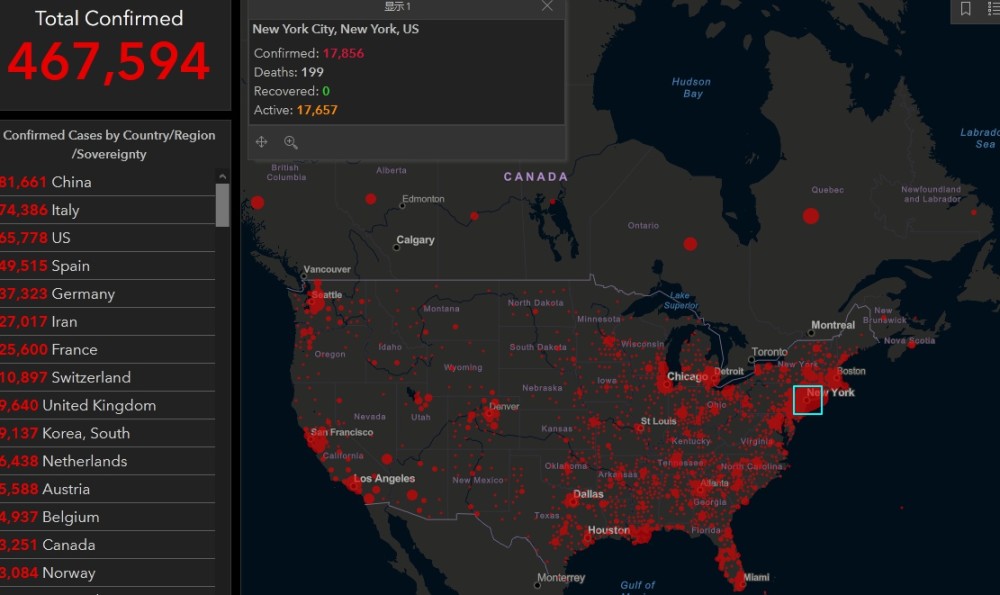1000x595 pixels.
Task: Click the large red circle over Quebec
Action: tap(810, 215)
